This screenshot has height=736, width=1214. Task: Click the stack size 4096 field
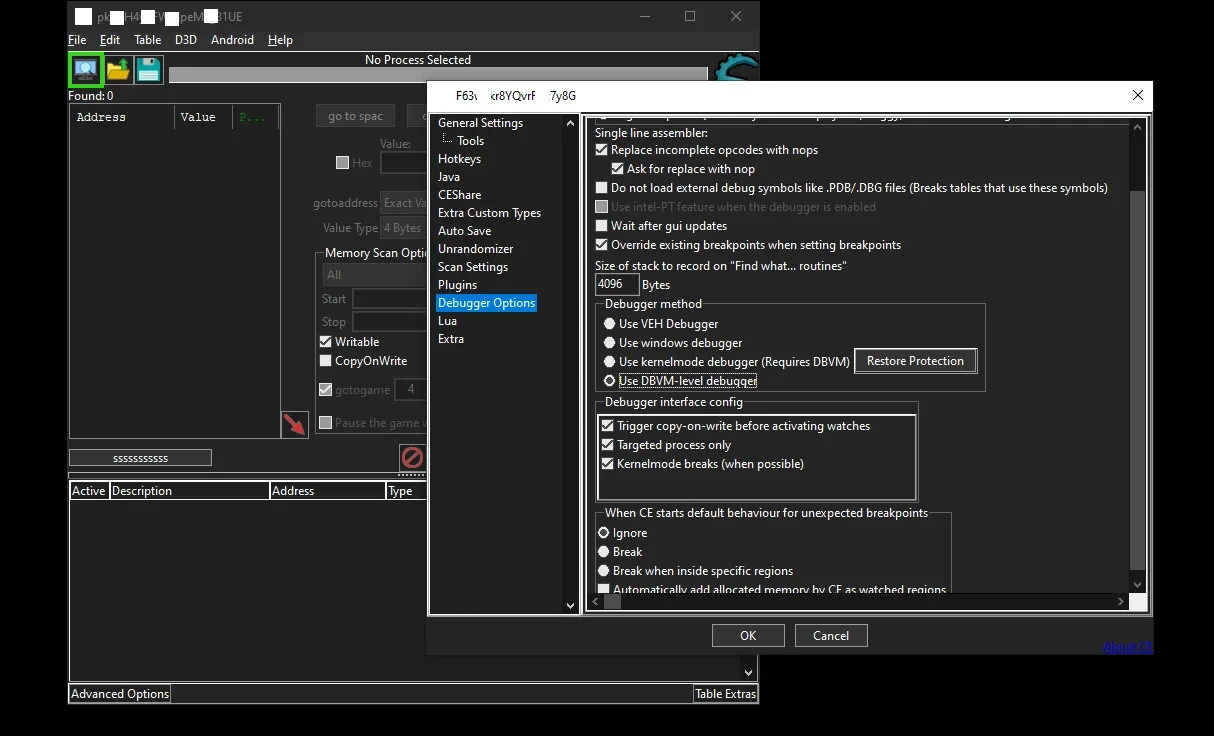point(617,284)
